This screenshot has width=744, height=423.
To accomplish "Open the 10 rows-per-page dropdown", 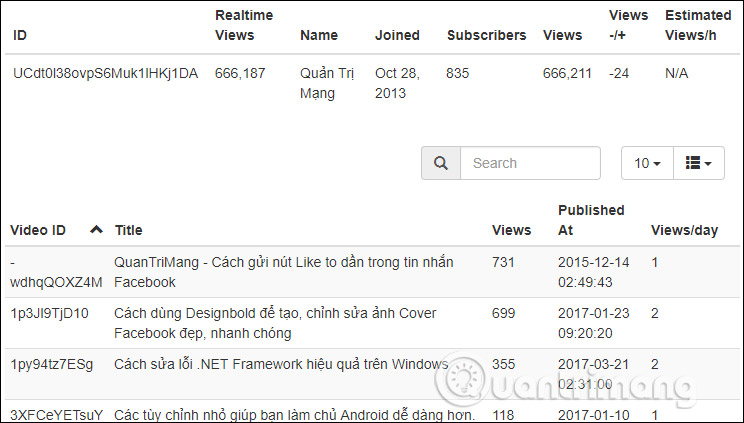I will click(x=647, y=163).
